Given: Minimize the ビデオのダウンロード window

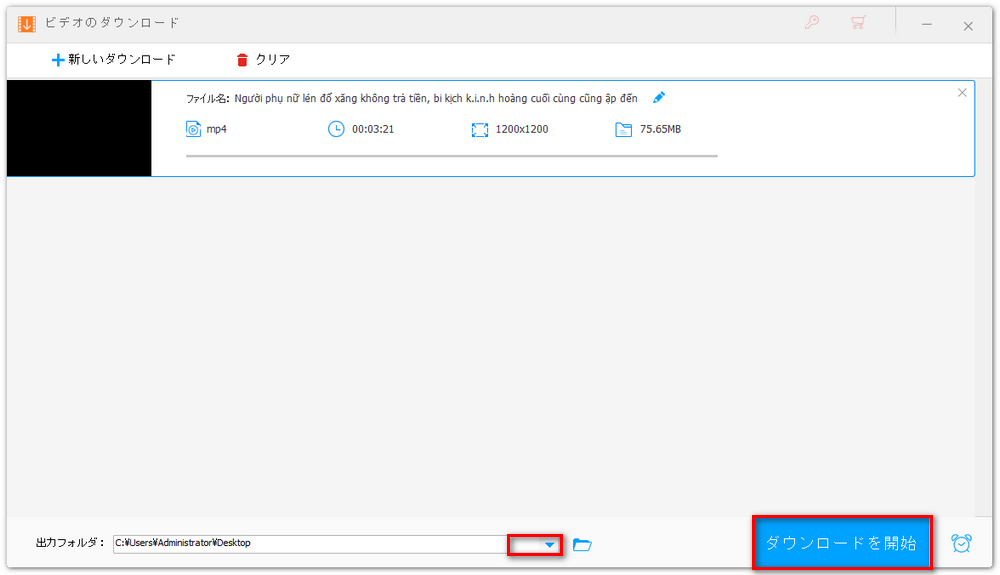Looking at the screenshot, I should [x=927, y=25].
